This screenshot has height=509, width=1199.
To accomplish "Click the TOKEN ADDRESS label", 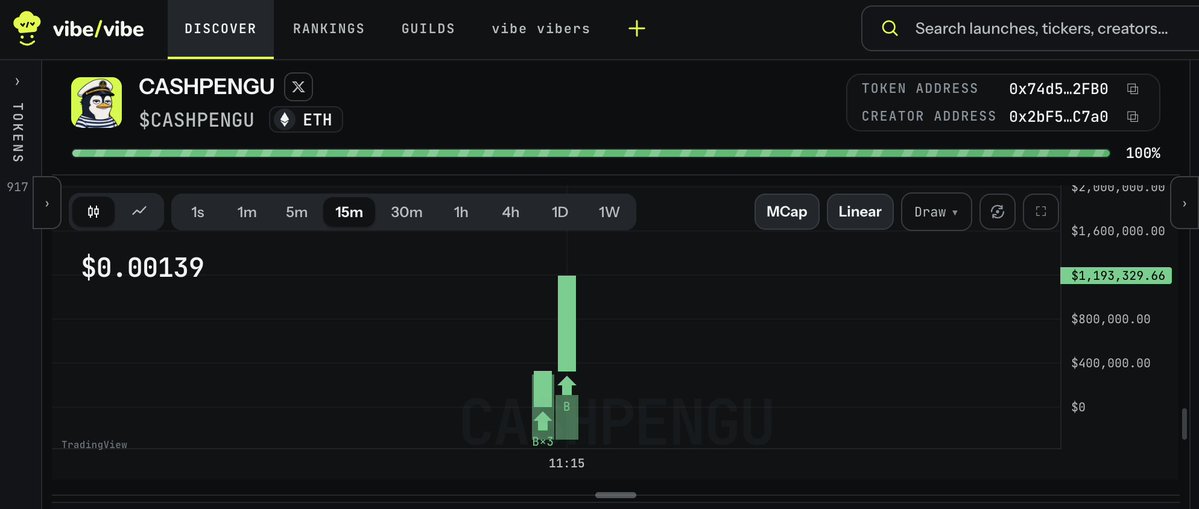I will coord(920,89).
